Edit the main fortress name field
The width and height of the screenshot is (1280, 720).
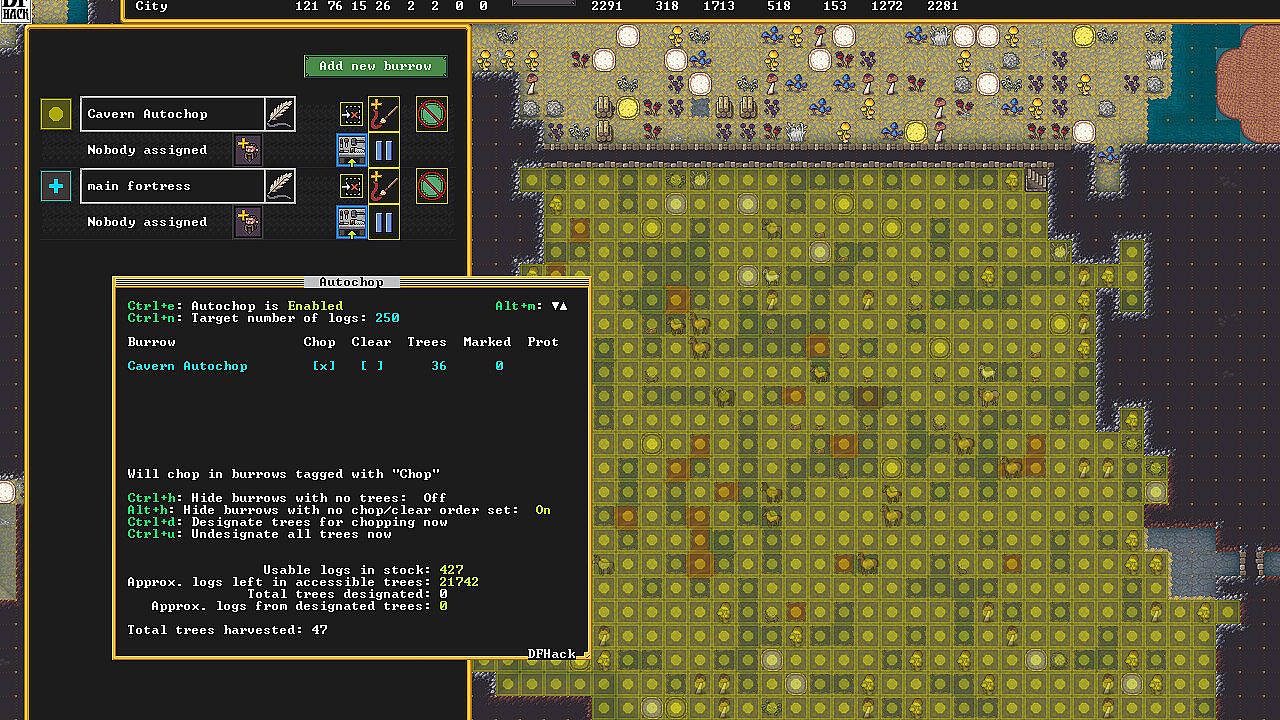tap(172, 186)
